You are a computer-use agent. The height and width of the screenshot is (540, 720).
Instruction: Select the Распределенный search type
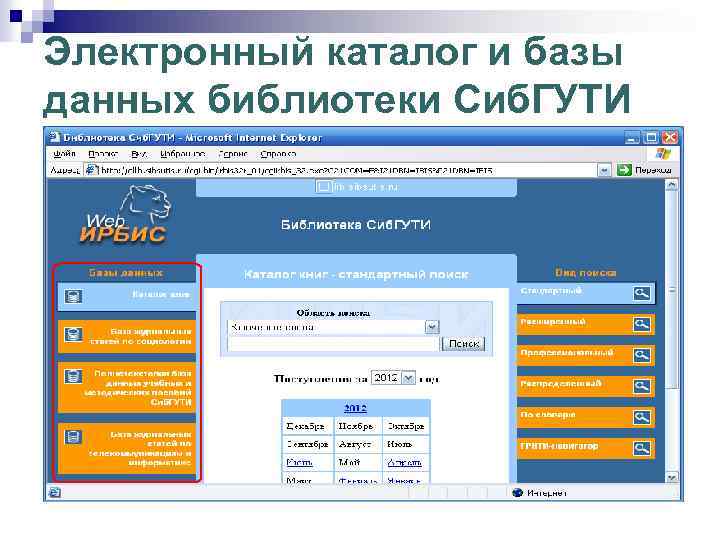click(x=586, y=386)
